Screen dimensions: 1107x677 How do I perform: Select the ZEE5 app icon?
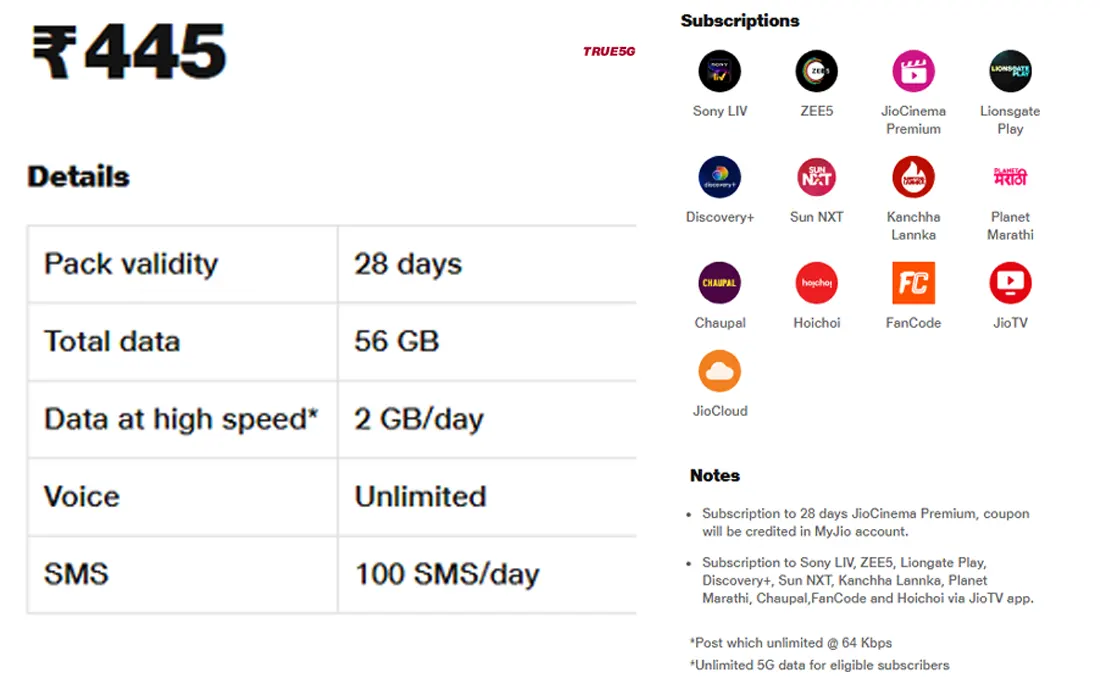click(816, 70)
